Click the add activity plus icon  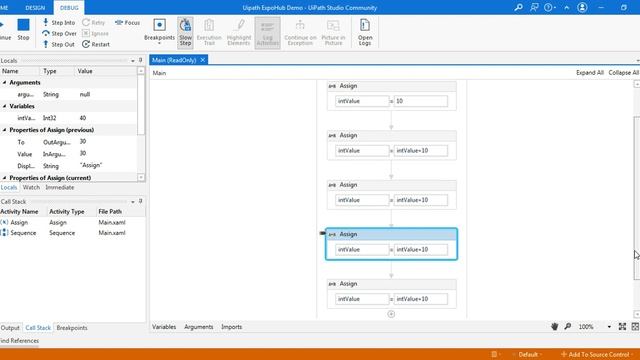pyautogui.click(x=391, y=314)
